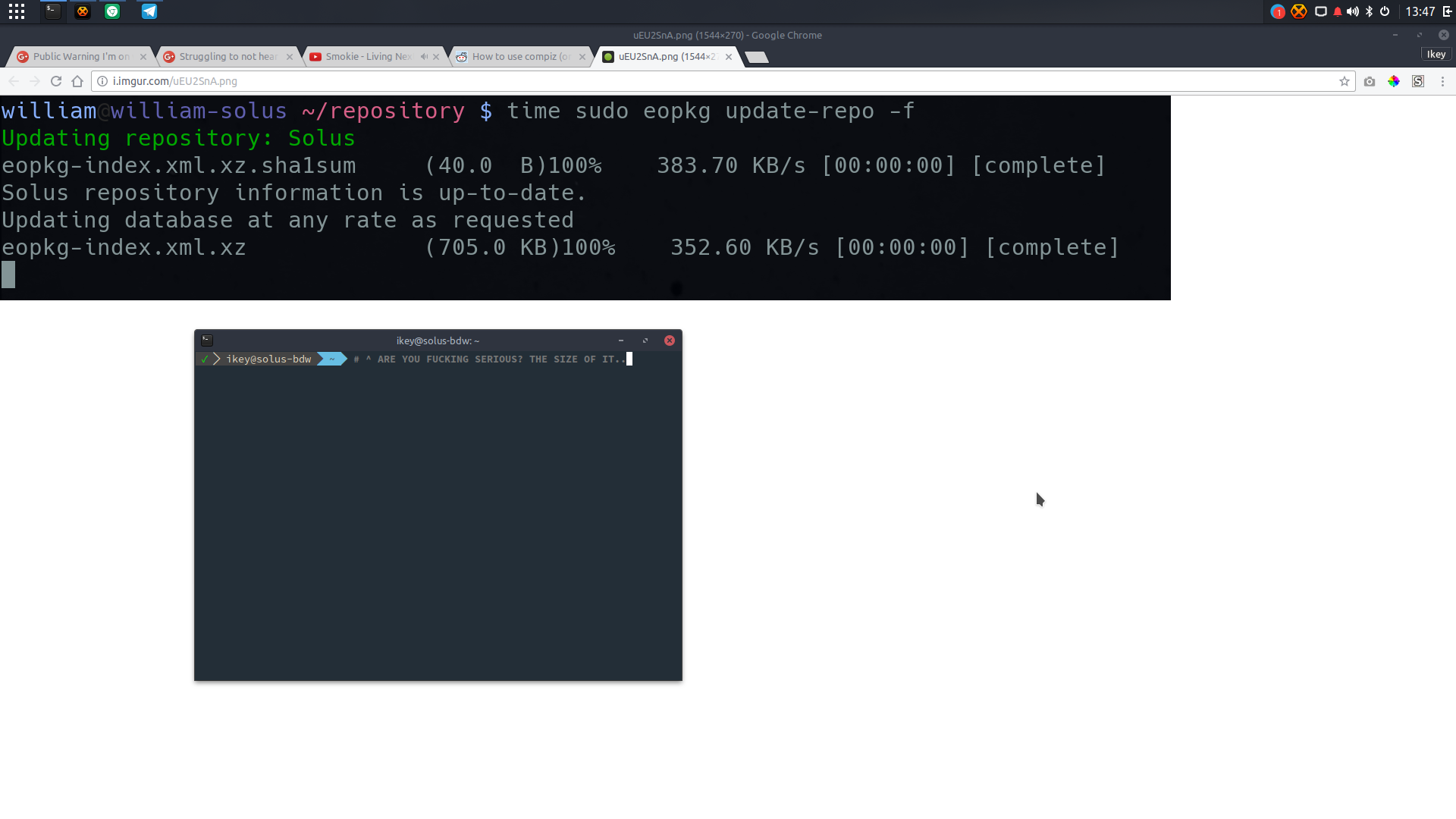The width and height of the screenshot is (1456, 819).
Task: Minimize the Google Chrome window
Action: [1395, 35]
